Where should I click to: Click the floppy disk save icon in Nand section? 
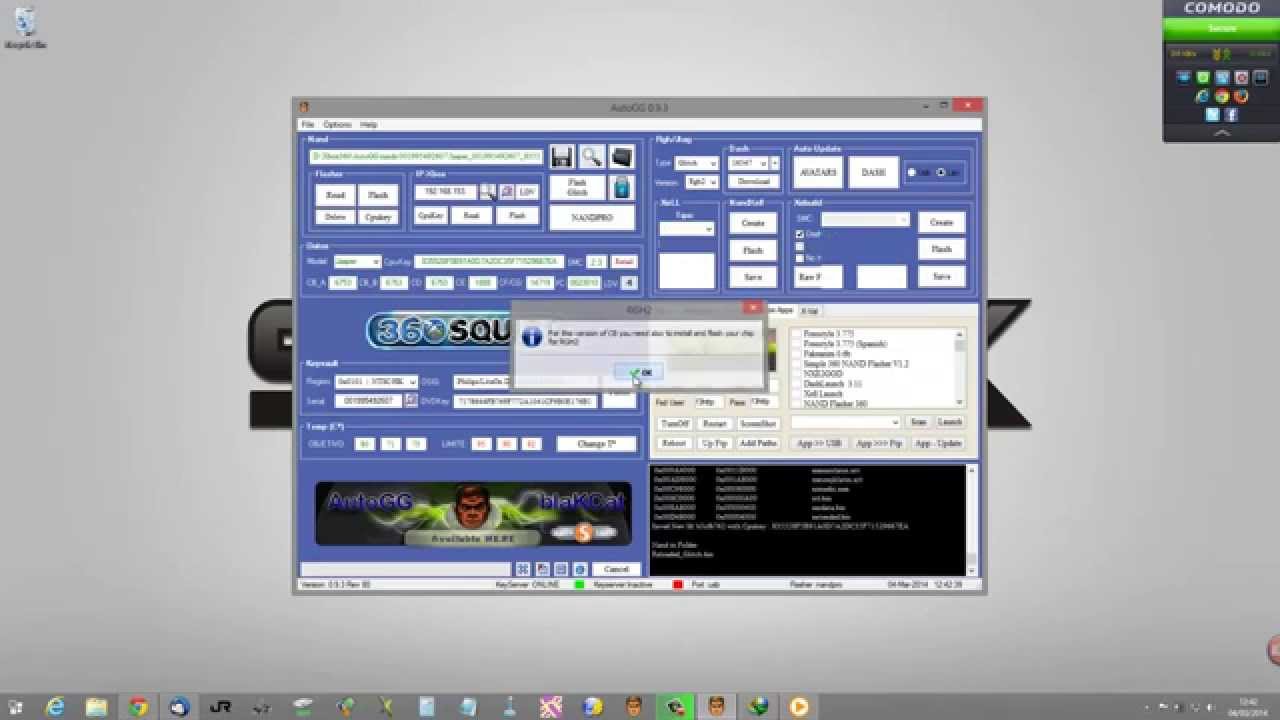(x=562, y=157)
